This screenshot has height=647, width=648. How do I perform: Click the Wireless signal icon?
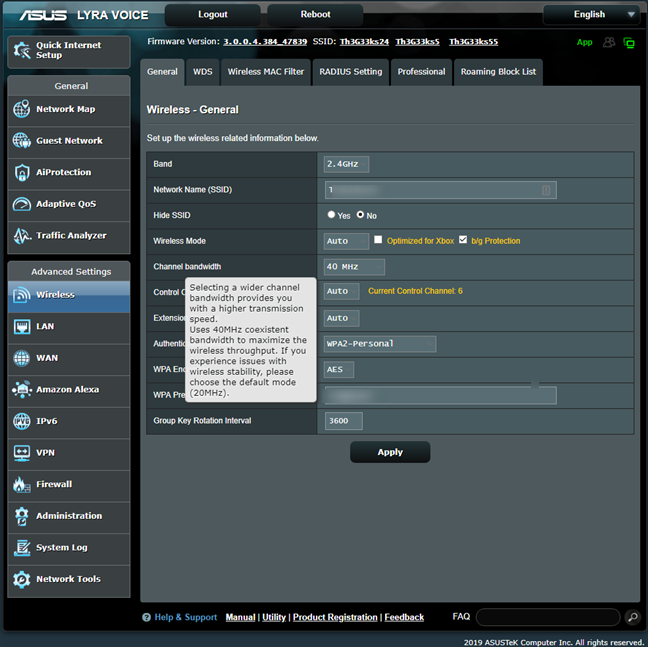[x=21, y=295]
